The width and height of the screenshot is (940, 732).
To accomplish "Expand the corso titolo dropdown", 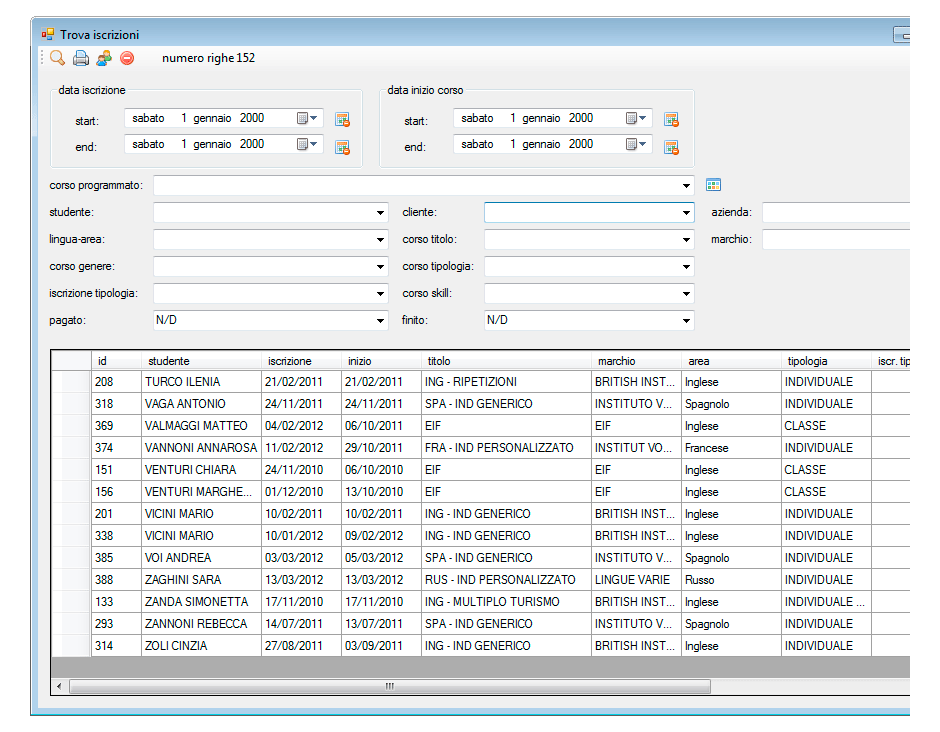I will 686,240.
